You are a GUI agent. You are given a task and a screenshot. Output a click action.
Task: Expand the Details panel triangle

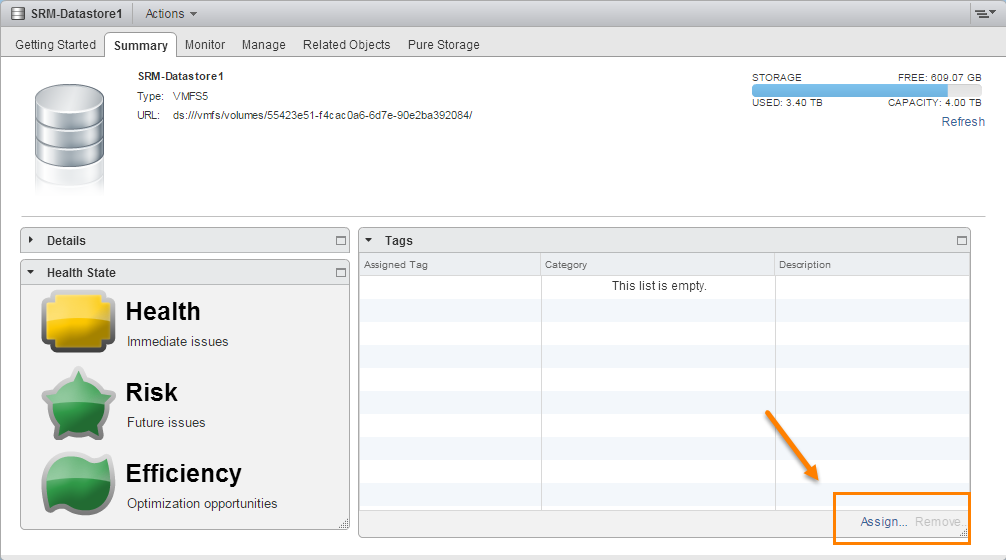click(x=30, y=240)
